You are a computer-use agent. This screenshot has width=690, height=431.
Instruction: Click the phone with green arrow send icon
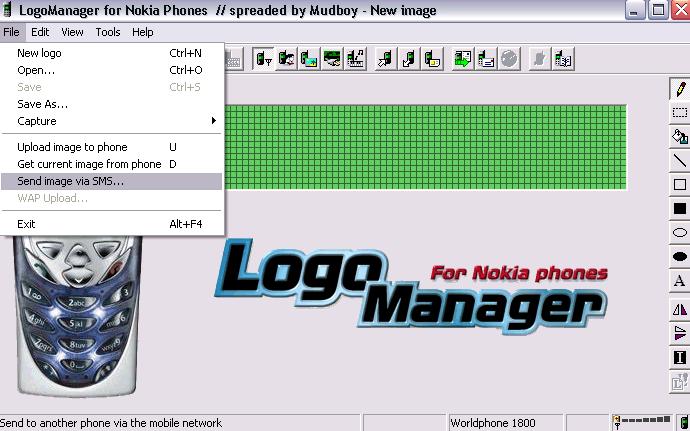tap(462, 59)
